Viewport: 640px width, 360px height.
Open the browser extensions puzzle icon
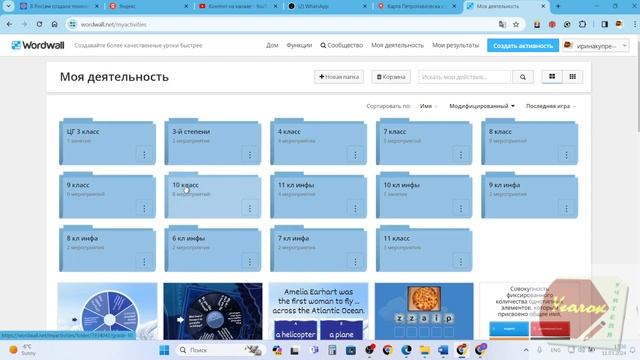(x=582, y=24)
